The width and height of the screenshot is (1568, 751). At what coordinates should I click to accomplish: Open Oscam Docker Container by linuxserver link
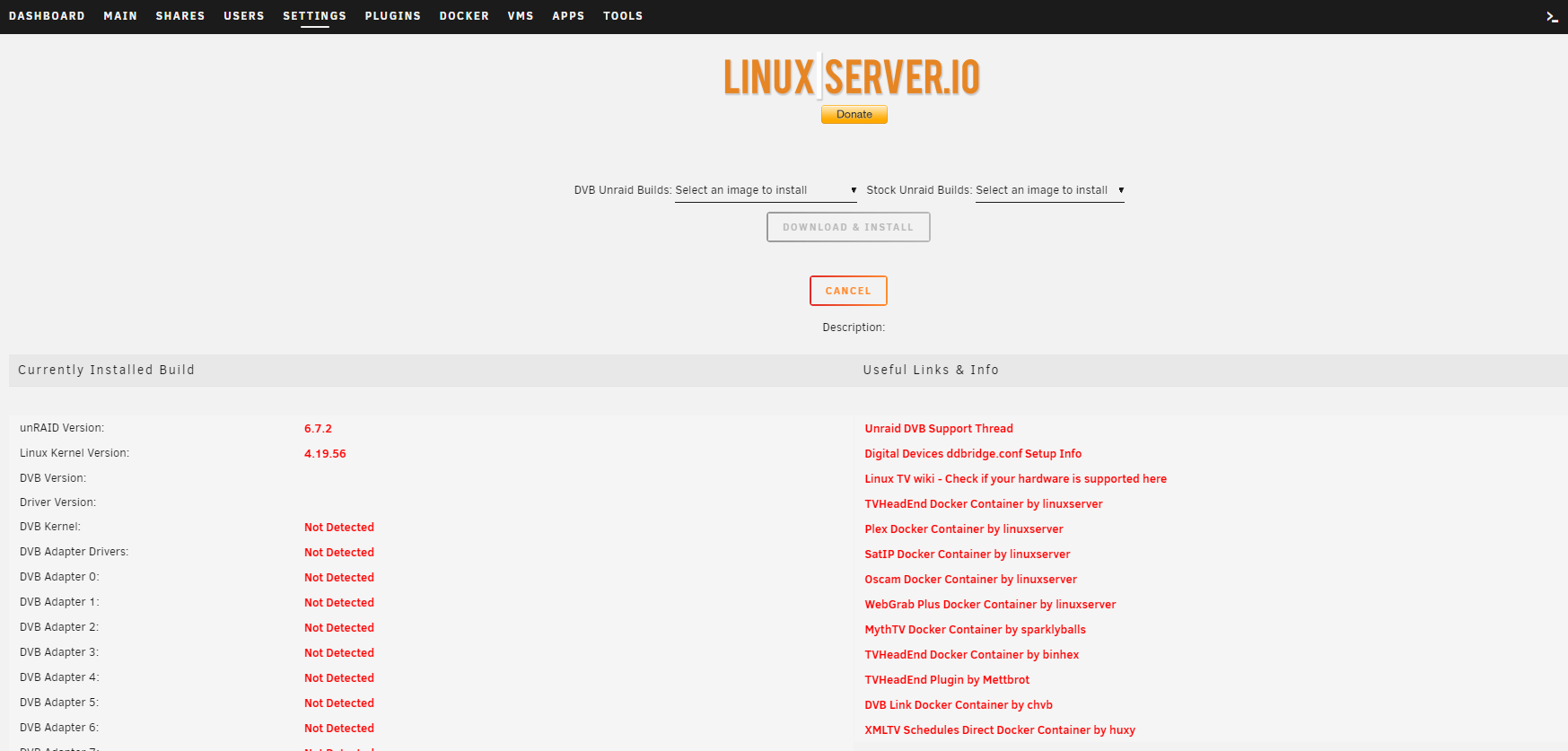[970, 580]
